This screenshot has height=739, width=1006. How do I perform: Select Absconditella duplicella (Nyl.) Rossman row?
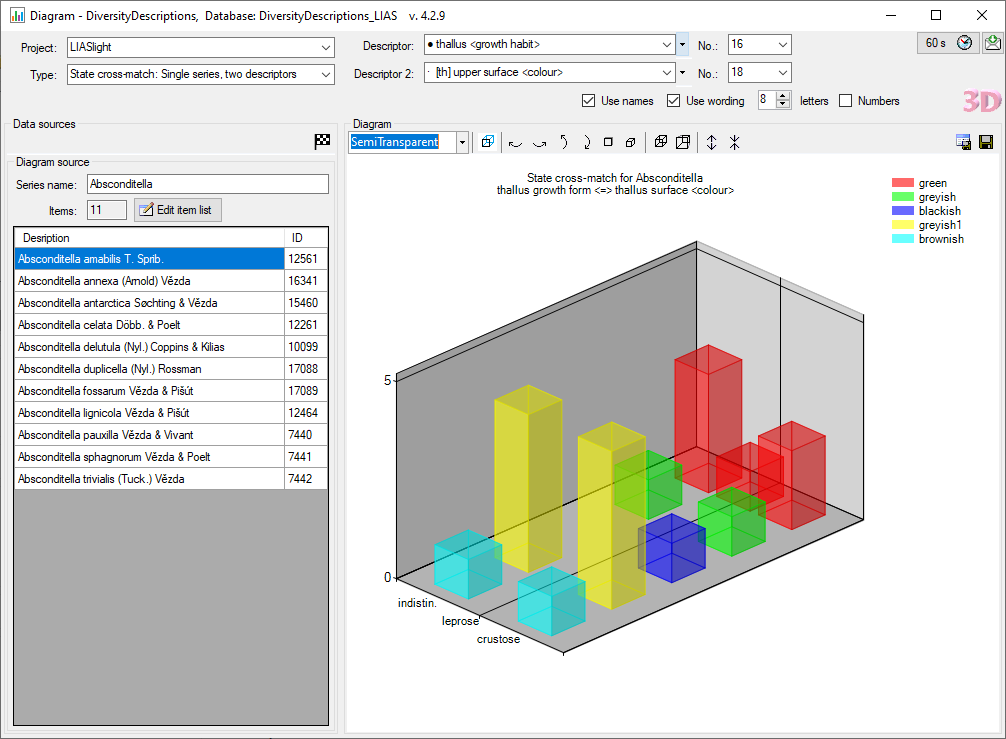[149, 369]
